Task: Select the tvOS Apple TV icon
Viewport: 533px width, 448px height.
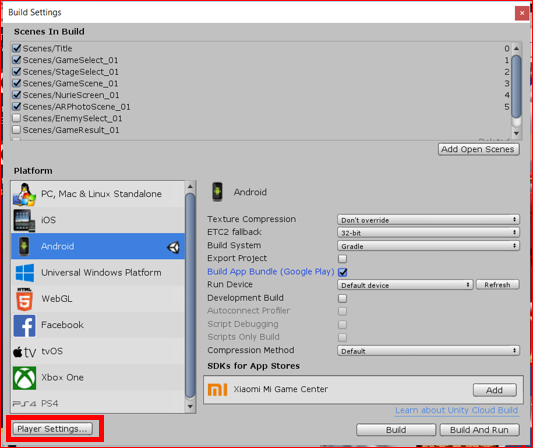Action: point(24,352)
